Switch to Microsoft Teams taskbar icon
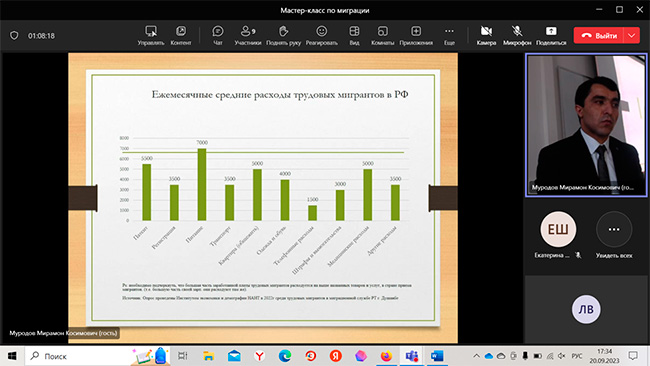Screen dimensions: 650x366 412,356
